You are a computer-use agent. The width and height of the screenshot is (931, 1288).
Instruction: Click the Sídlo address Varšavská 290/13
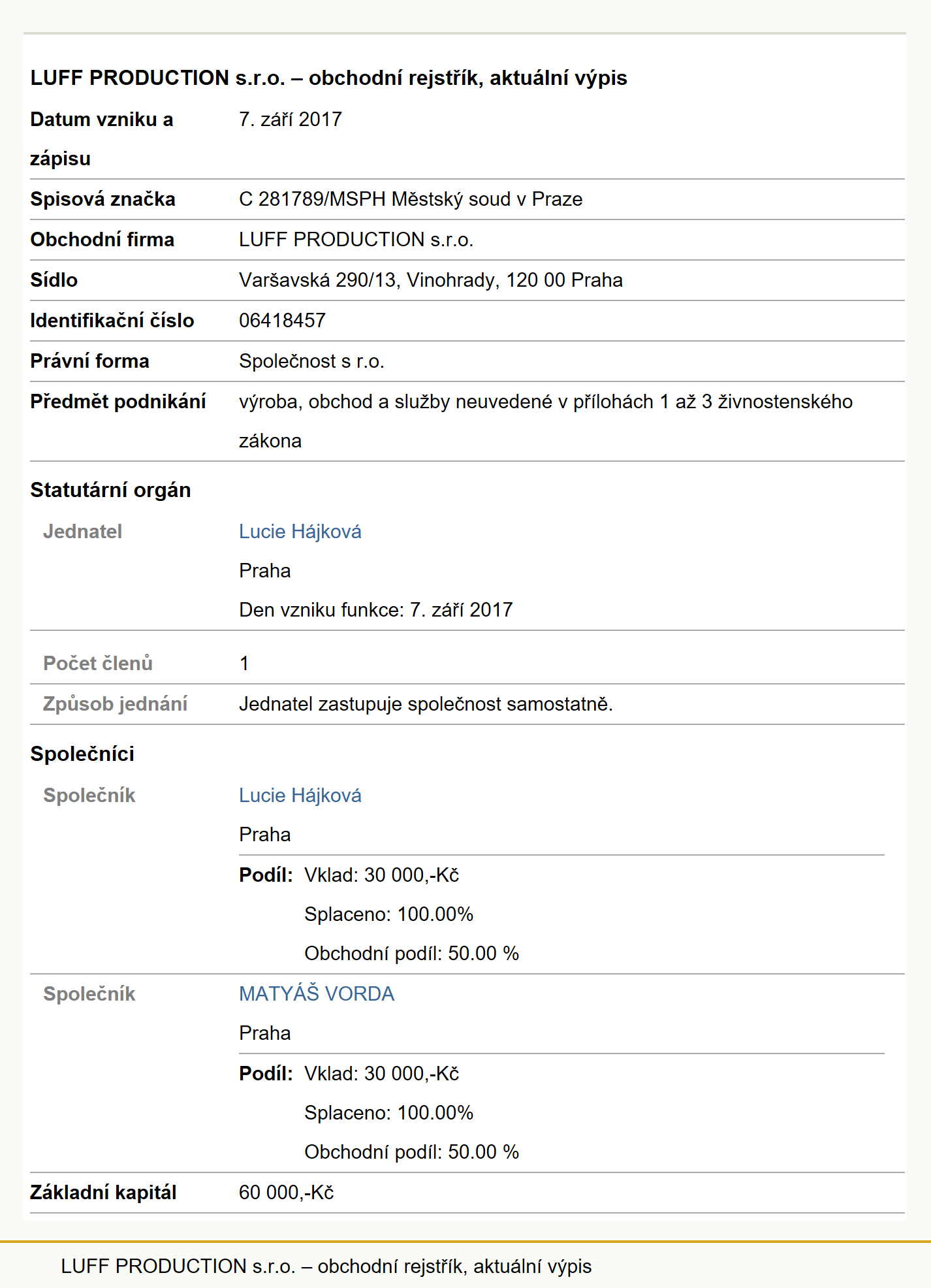431,280
